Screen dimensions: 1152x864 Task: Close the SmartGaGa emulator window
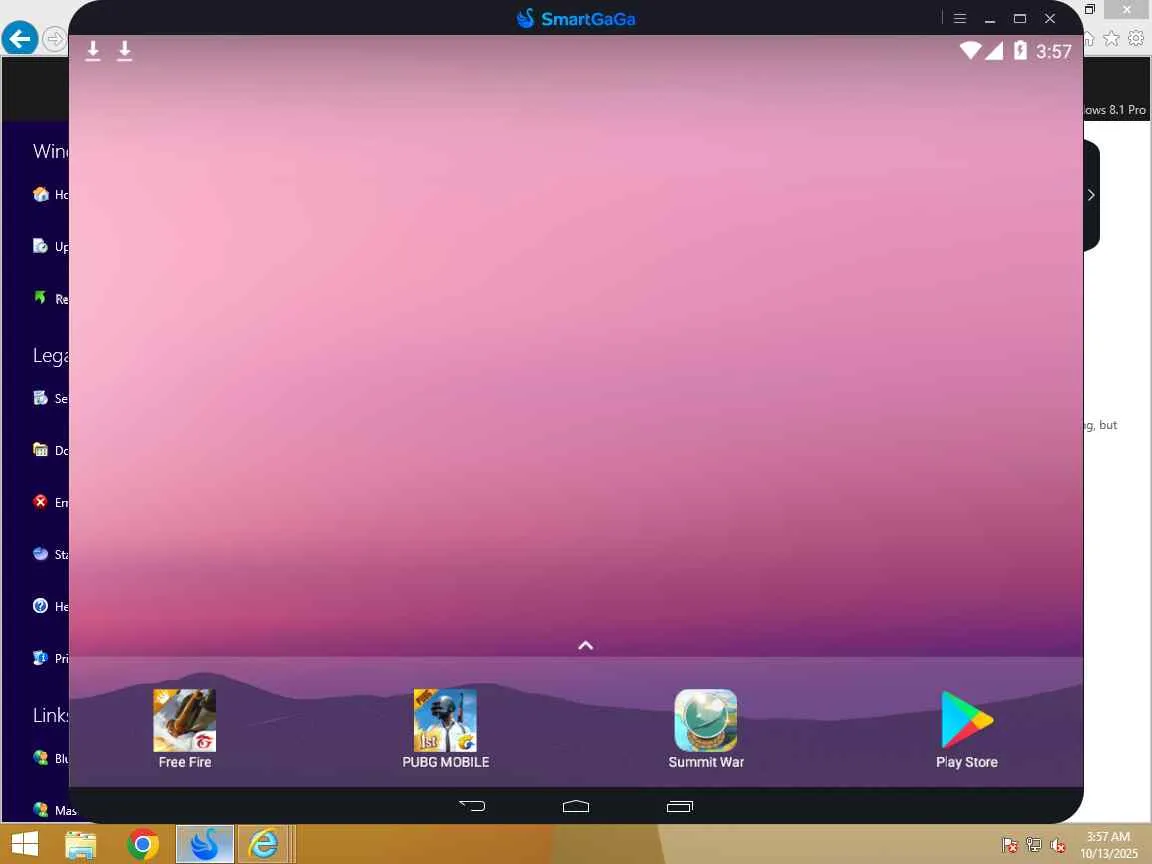[x=1050, y=18]
